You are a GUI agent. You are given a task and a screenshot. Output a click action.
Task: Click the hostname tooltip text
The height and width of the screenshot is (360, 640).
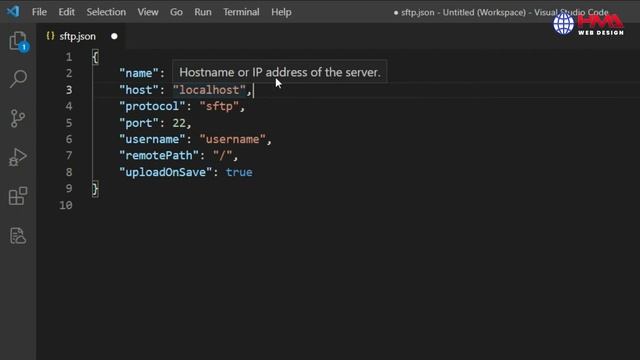[x=280, y=72]
